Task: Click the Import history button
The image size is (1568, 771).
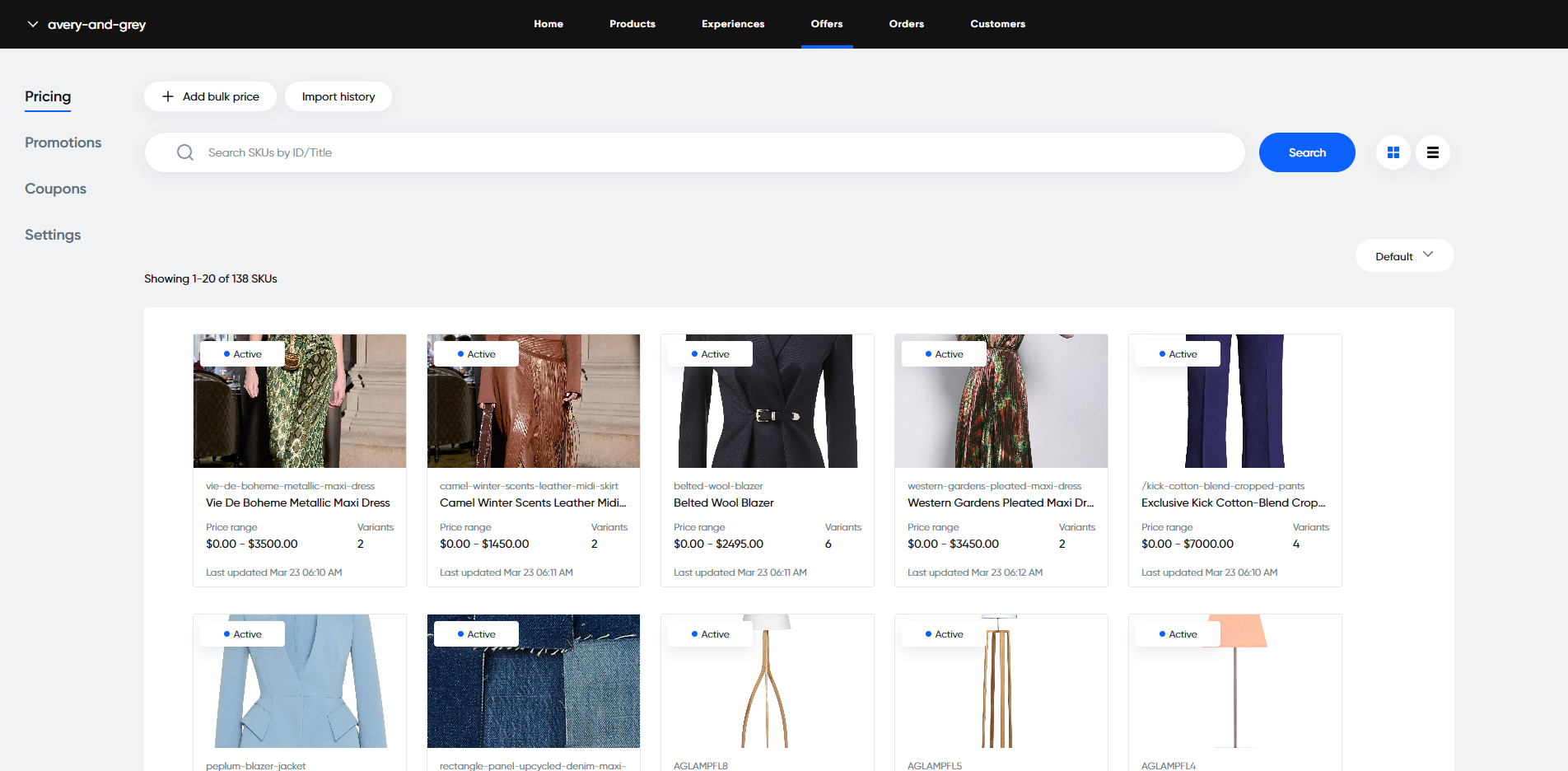Action: pyautogui.click(x=338, y=96)
